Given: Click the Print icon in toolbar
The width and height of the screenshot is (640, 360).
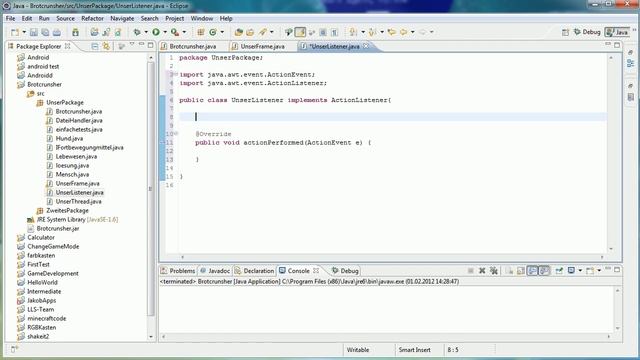Looking at the screenshot, I should pyautogui.click(x=57, y=32).
